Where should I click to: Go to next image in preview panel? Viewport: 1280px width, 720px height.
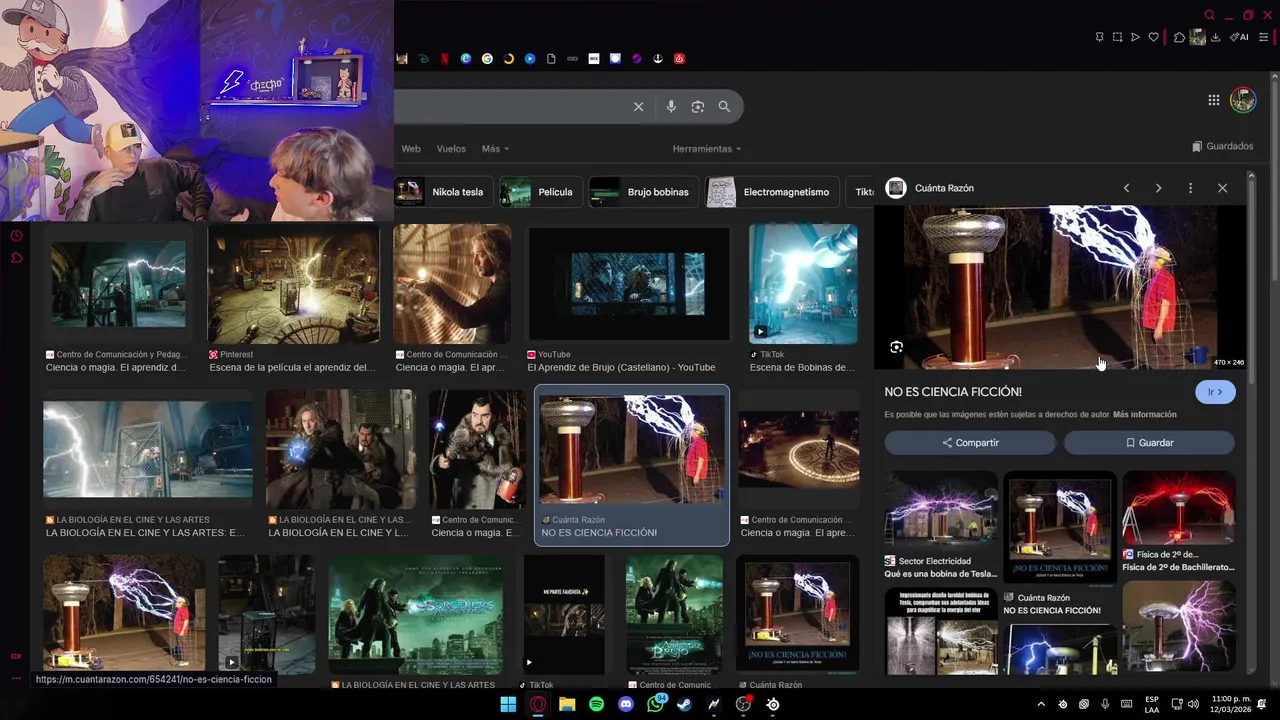pos(1158,188)
